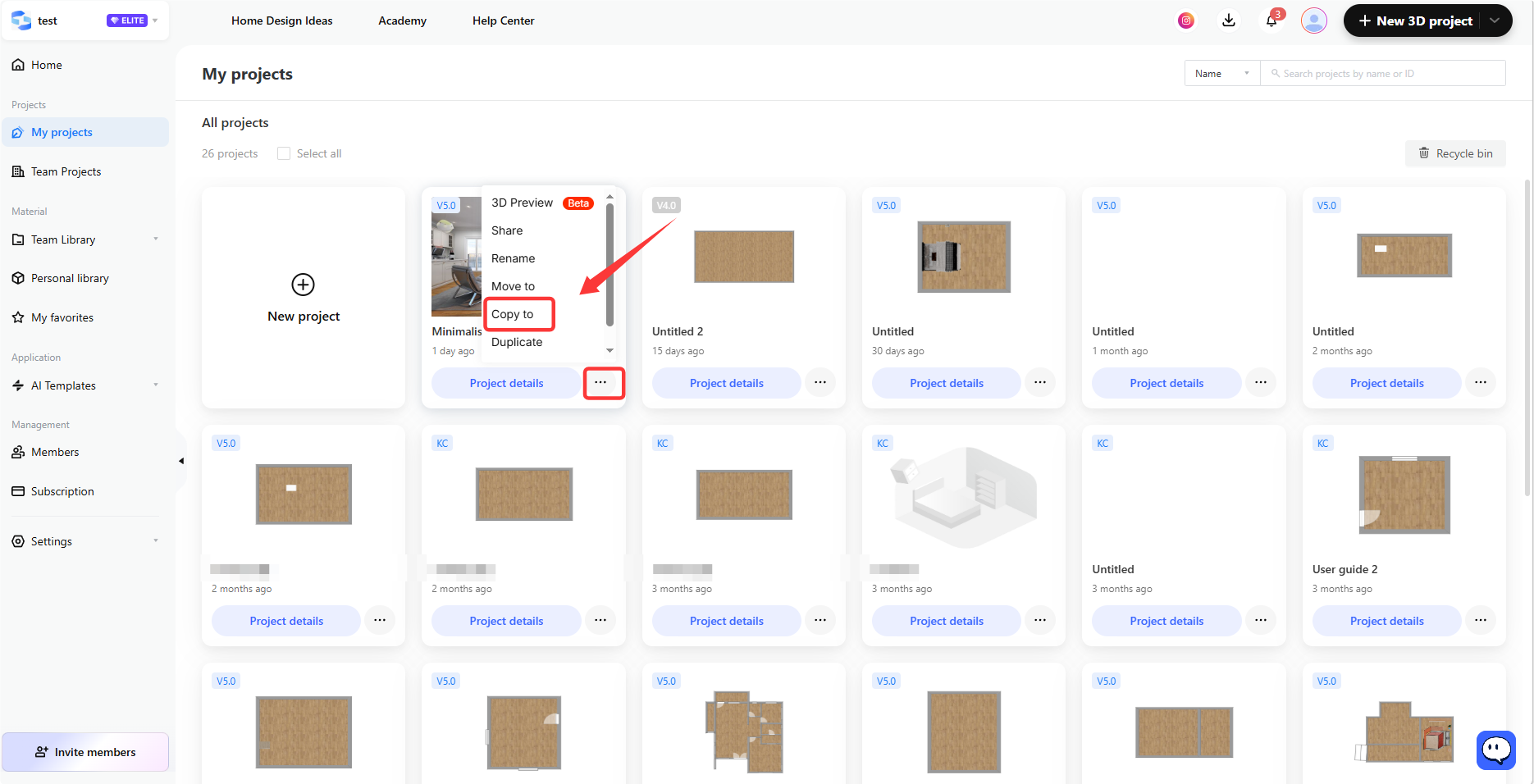Choose Share from the context menu
This screenshot has width=1534, height=784.
coord(507,230)
